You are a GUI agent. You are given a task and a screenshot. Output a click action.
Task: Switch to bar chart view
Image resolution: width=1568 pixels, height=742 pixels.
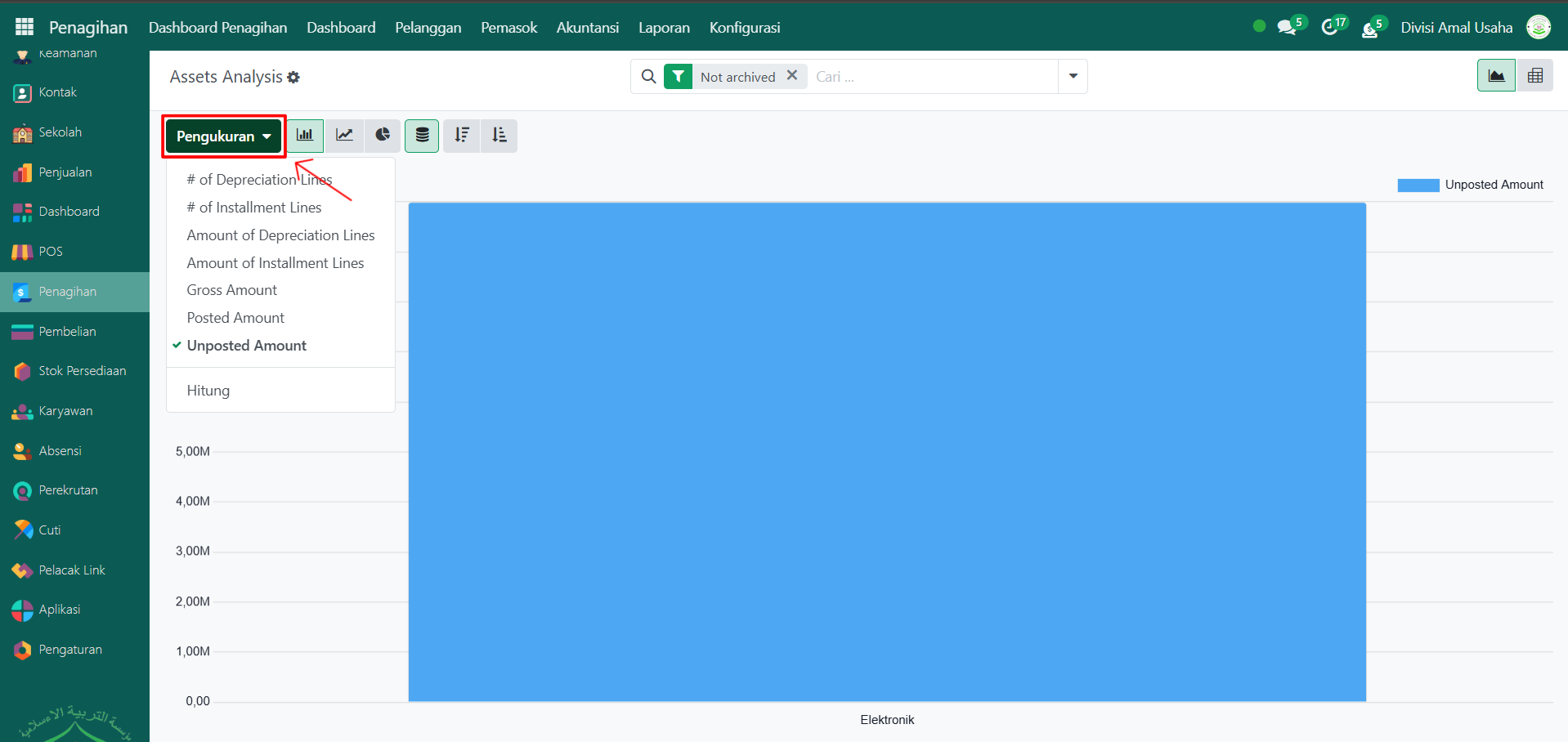tap(305, 136)
